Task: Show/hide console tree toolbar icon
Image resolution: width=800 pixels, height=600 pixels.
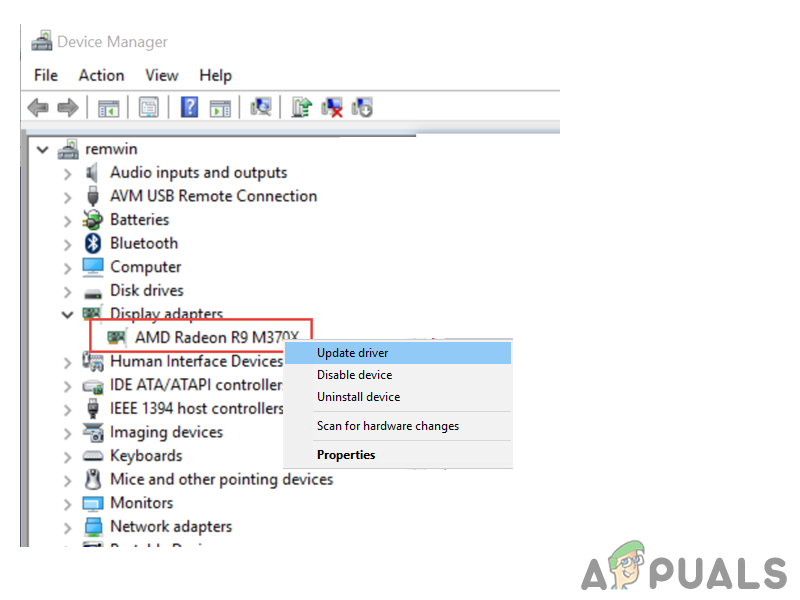Action: 108,108
